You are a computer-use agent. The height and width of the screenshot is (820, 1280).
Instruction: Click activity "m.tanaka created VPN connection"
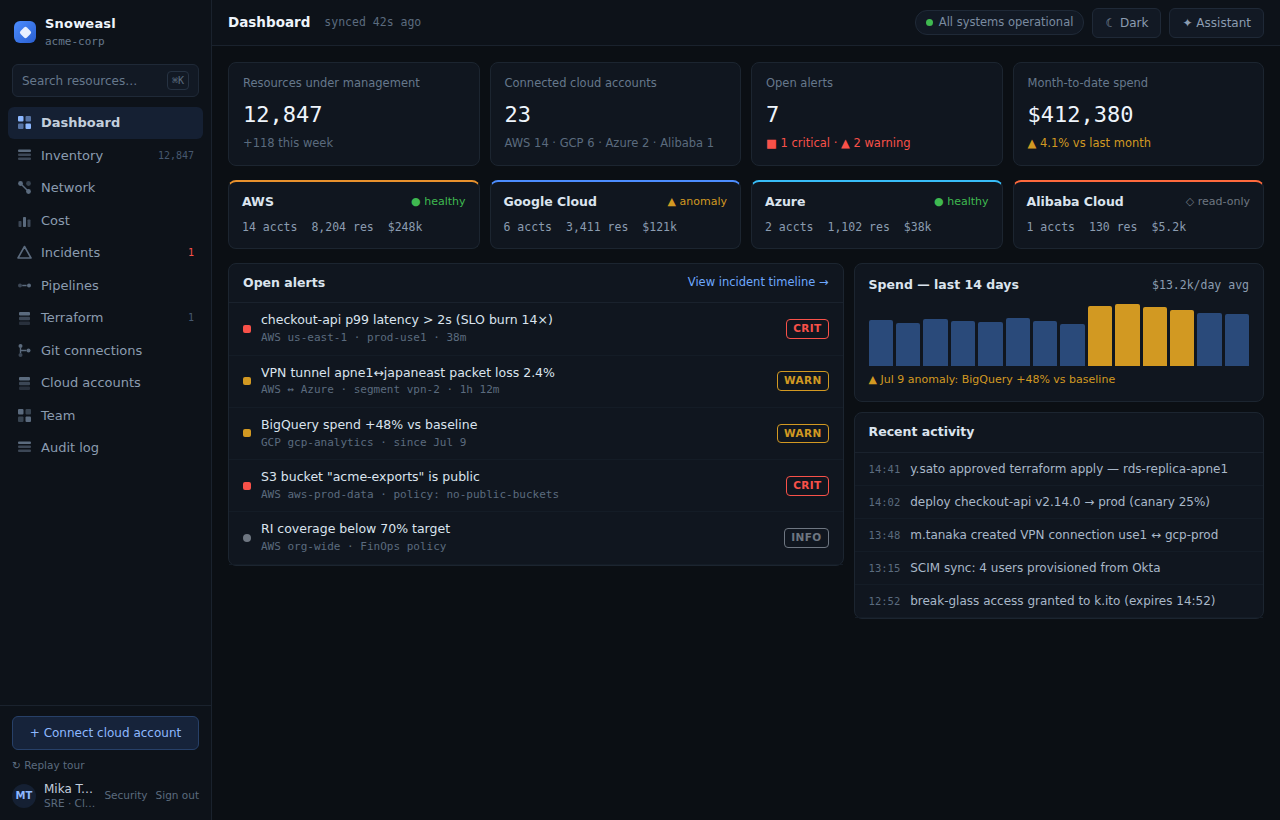point(1059,535)
